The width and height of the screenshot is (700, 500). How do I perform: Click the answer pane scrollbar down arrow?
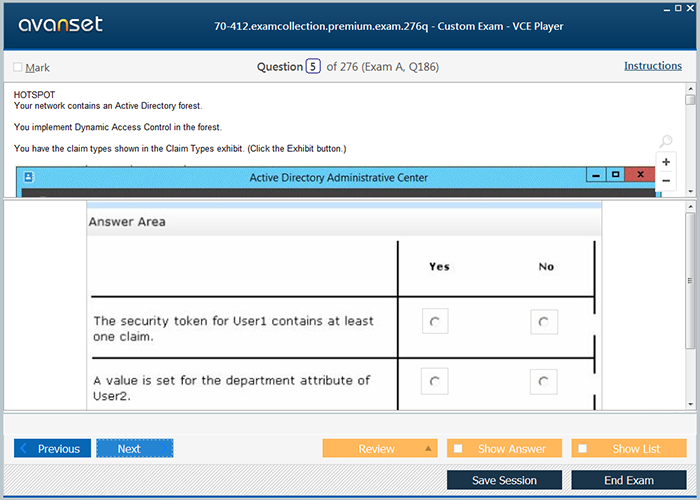pos(690,404)
